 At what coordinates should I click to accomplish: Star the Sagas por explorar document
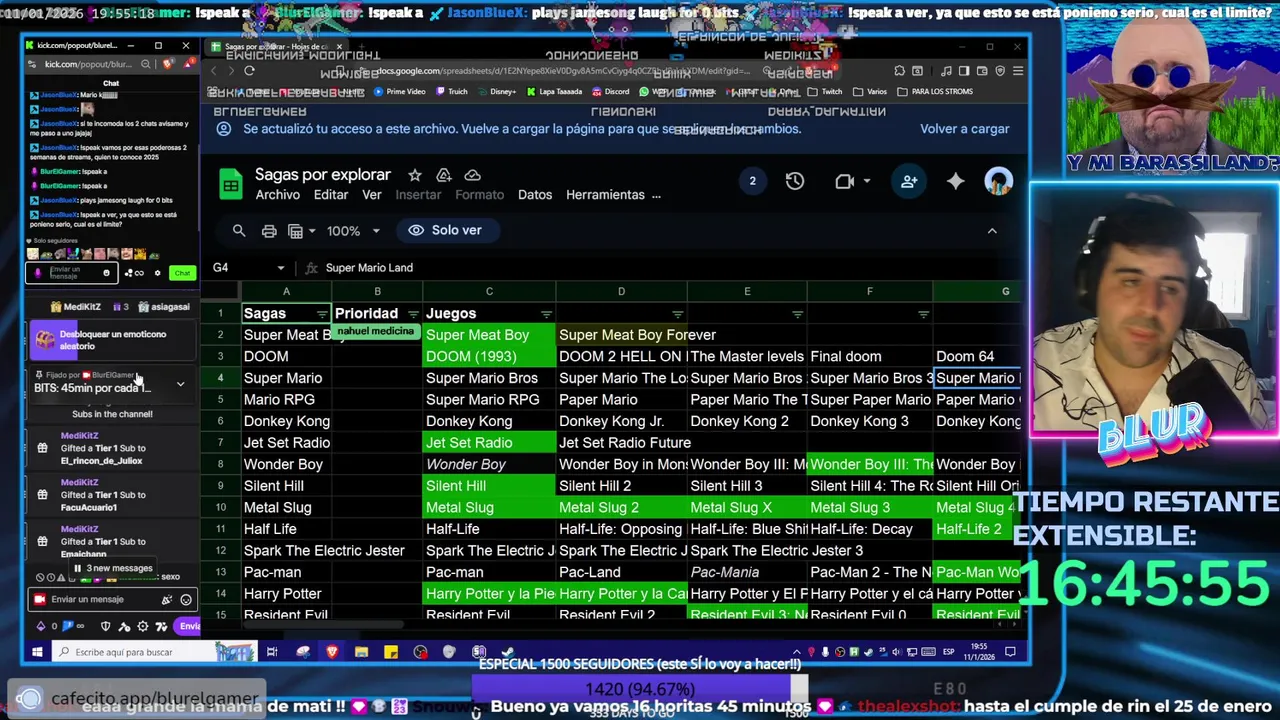point(415,175)
